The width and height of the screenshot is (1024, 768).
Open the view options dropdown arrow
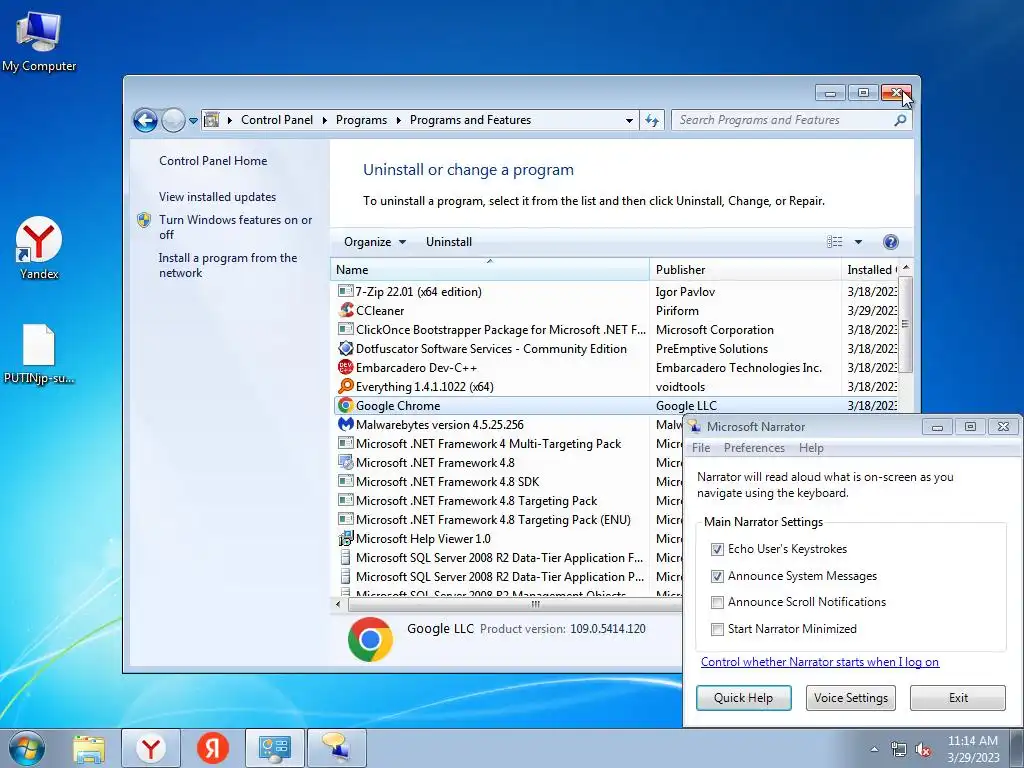coord(858,242)
